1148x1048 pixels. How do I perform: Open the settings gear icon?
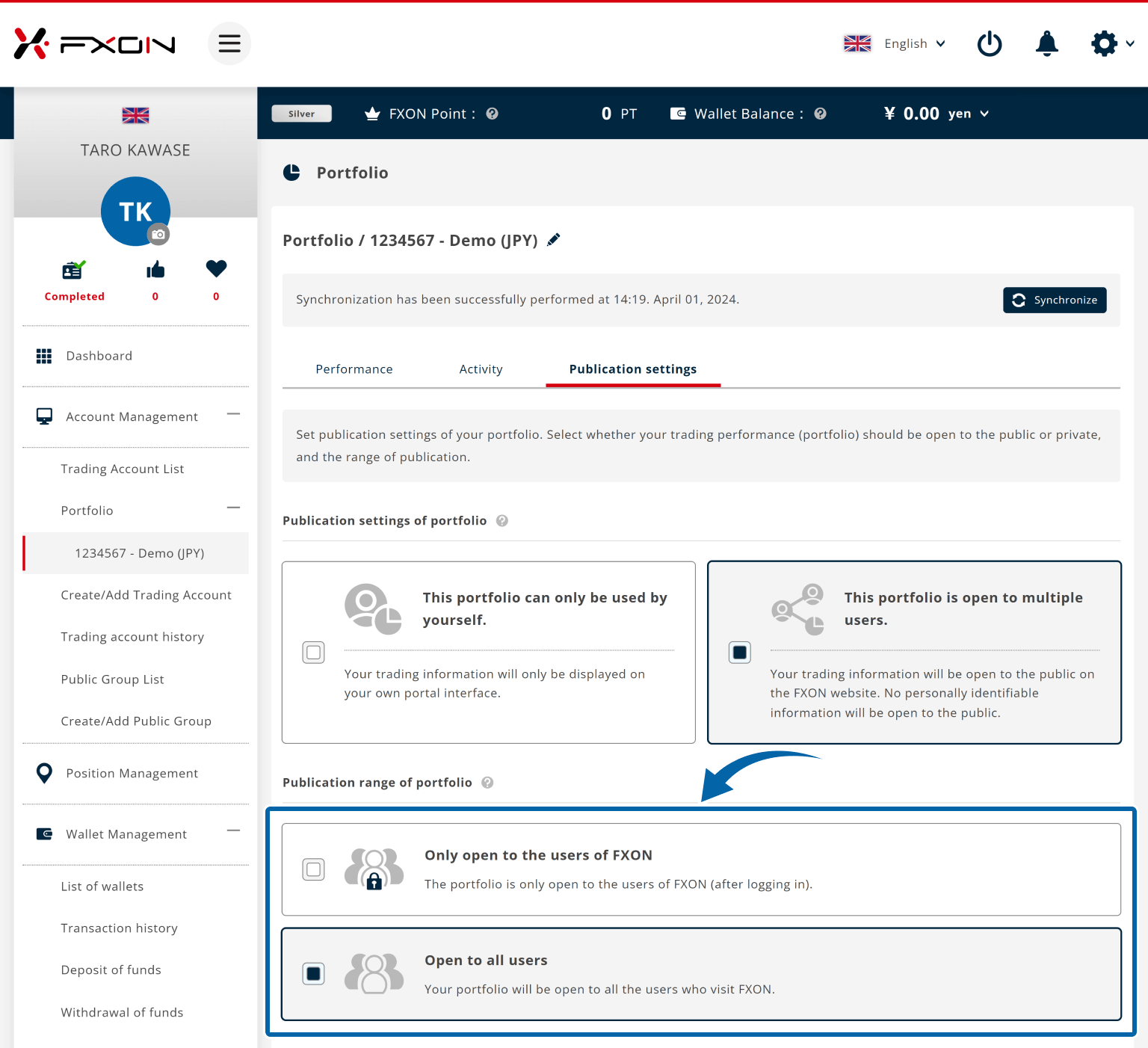(x=1104, y=43)
